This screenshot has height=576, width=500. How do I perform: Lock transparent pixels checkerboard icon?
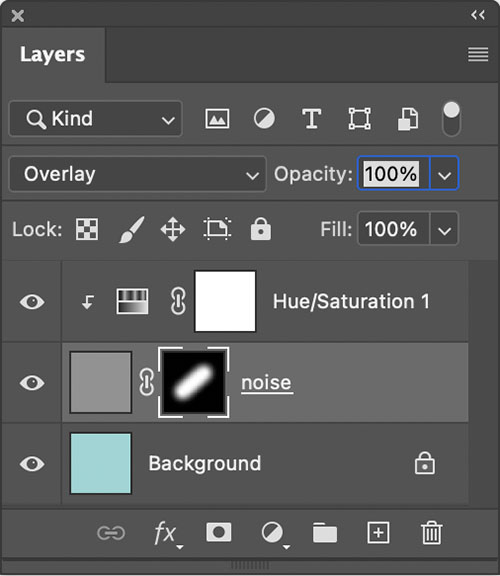click(87, 229)
